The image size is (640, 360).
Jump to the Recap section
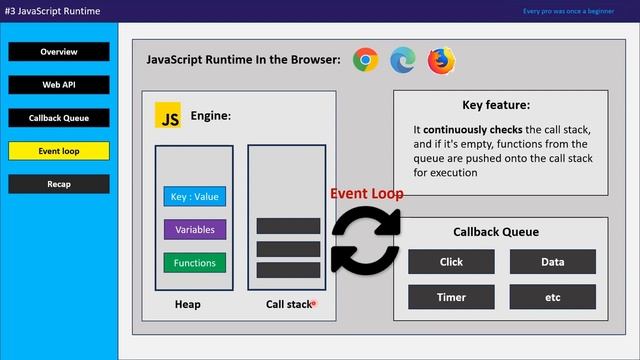click(59, 184)
